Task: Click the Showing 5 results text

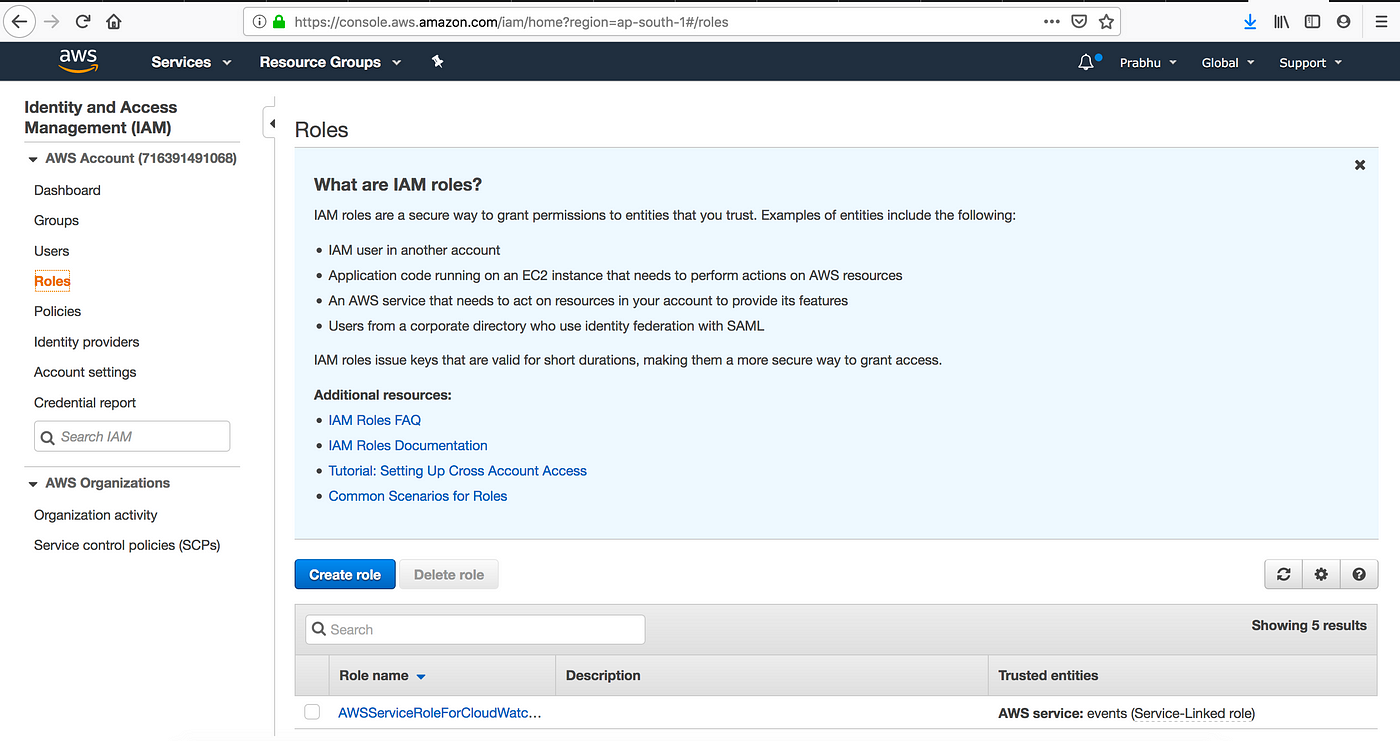Action: 1309,625
